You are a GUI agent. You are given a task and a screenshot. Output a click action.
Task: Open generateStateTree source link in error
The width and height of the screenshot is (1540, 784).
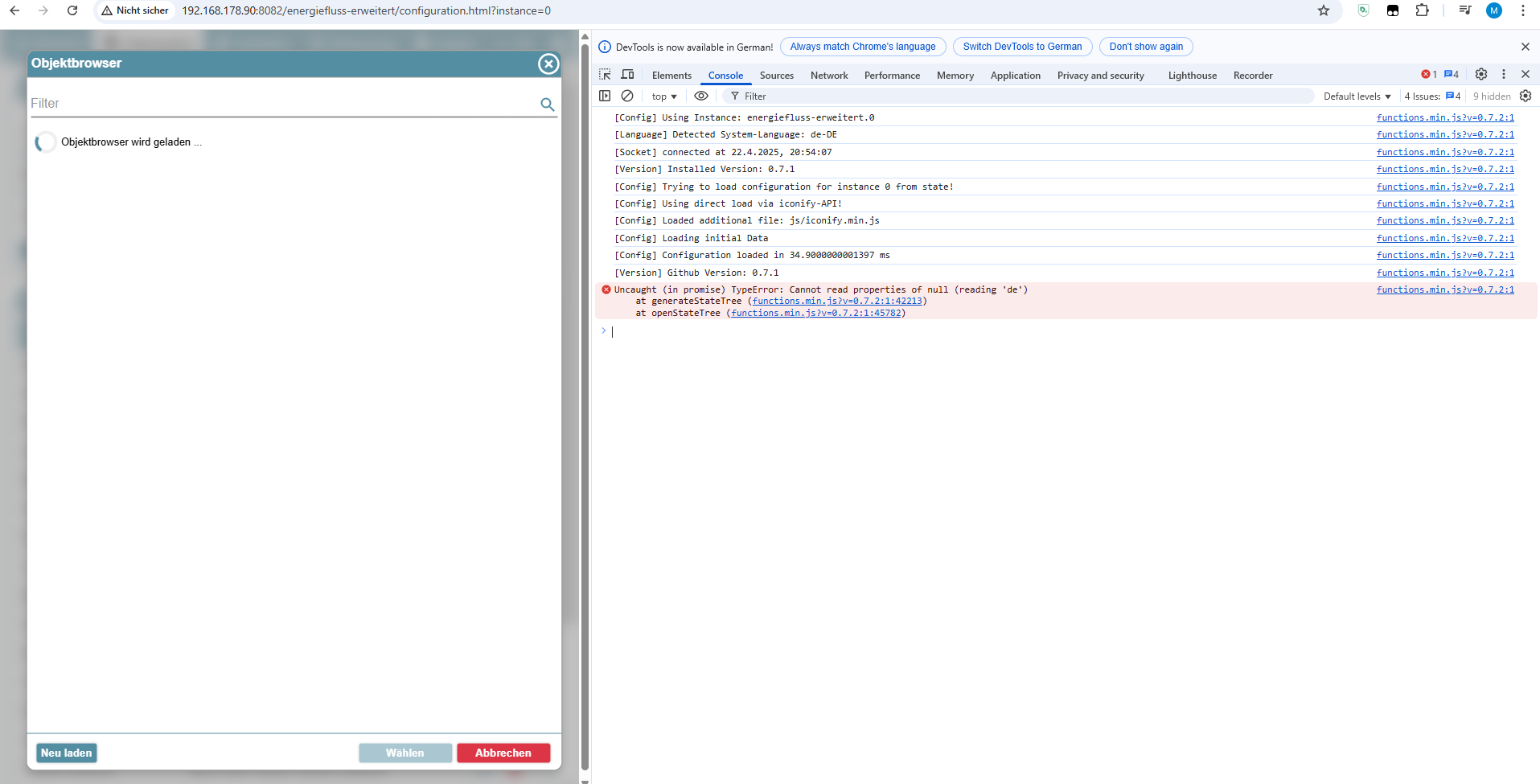coord(837,302)
